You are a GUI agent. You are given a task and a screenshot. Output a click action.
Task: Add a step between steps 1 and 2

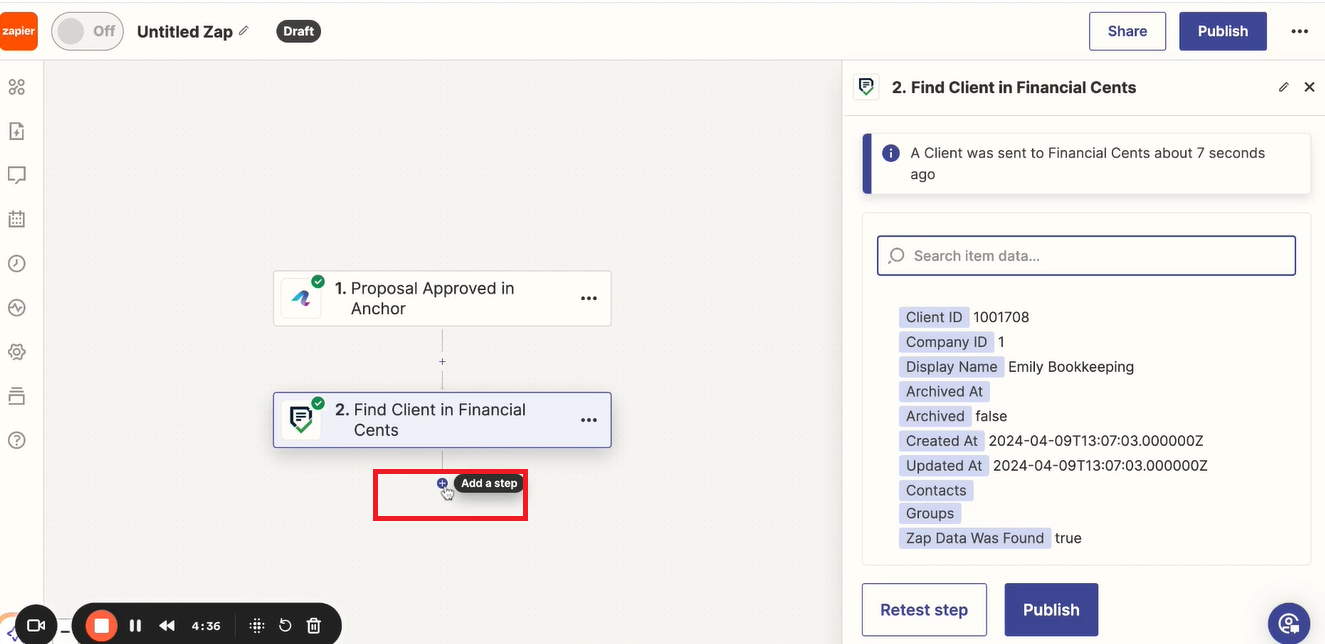pos(442,362)
